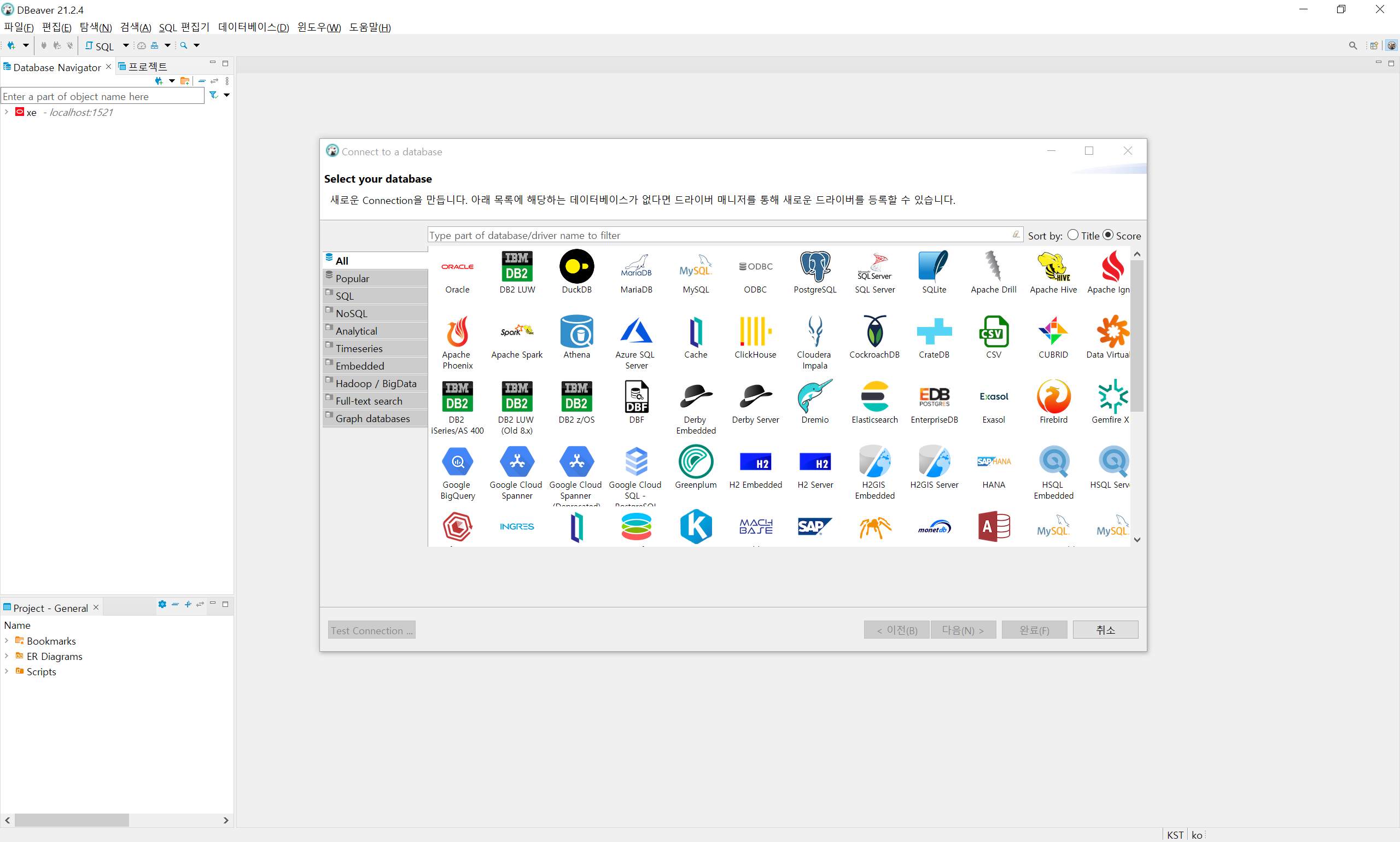
Task: Select the NoSQL category
Action: pyautogui.click(x=351, y=313)
